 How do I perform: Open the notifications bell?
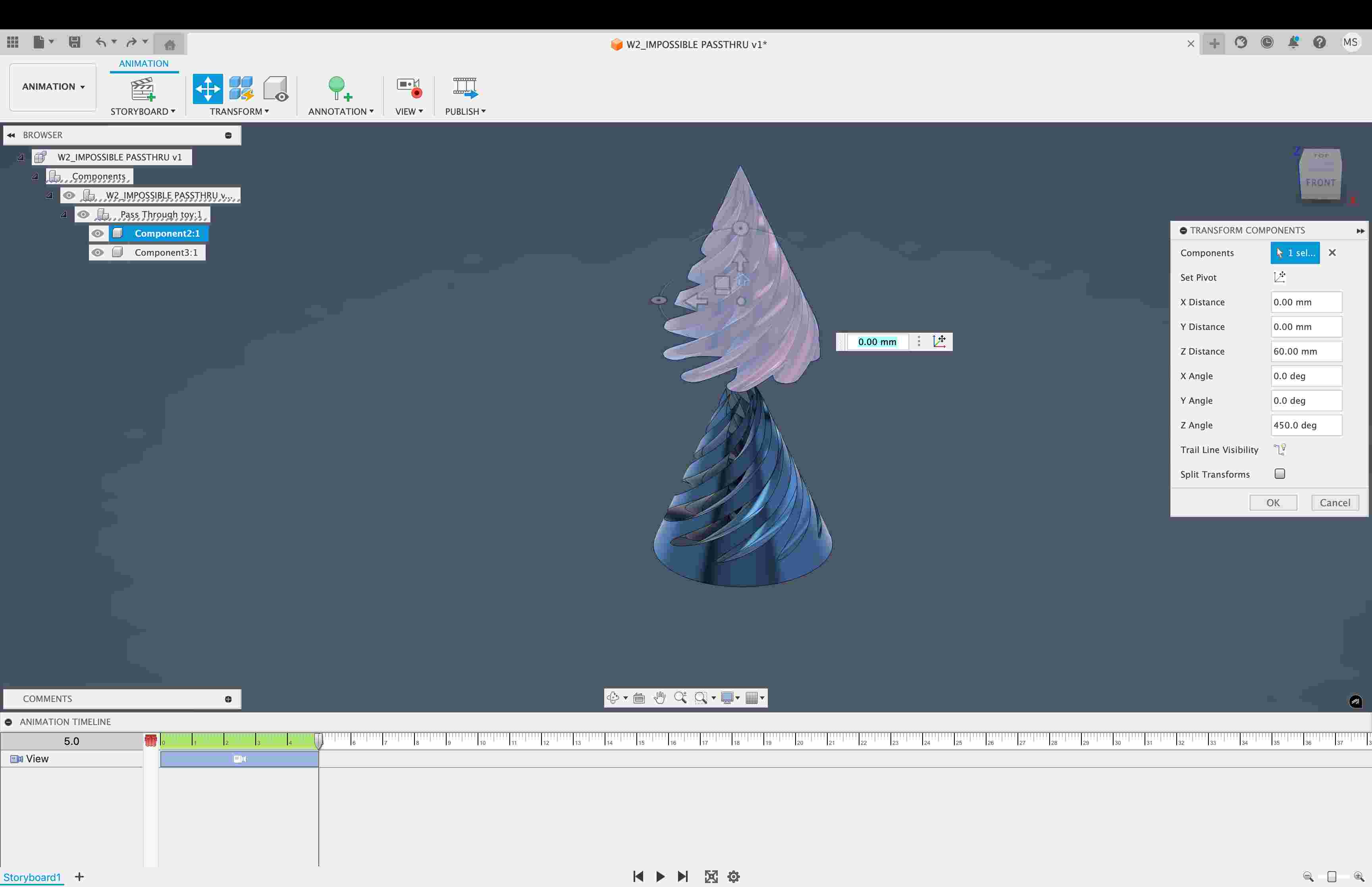[1293, 42]
